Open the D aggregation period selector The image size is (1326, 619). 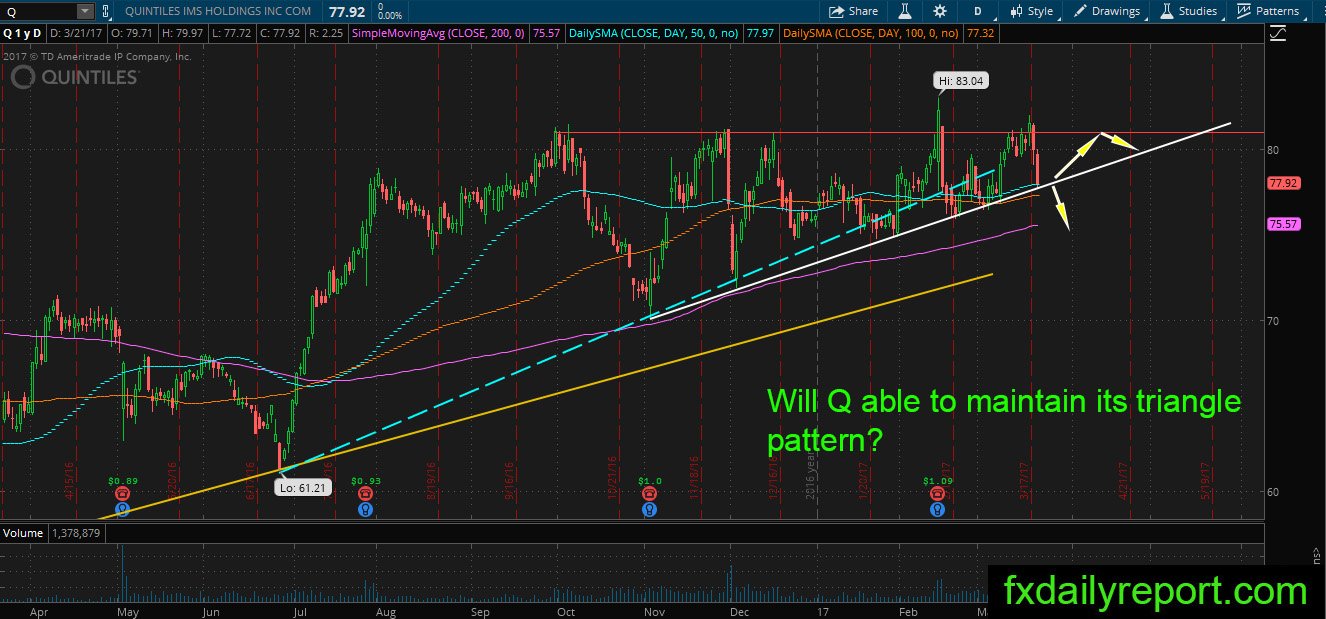[976, 11]
